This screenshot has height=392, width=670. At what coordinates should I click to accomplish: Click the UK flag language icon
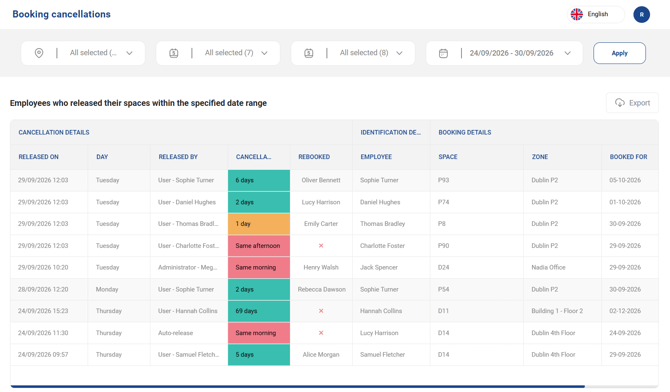576,14
